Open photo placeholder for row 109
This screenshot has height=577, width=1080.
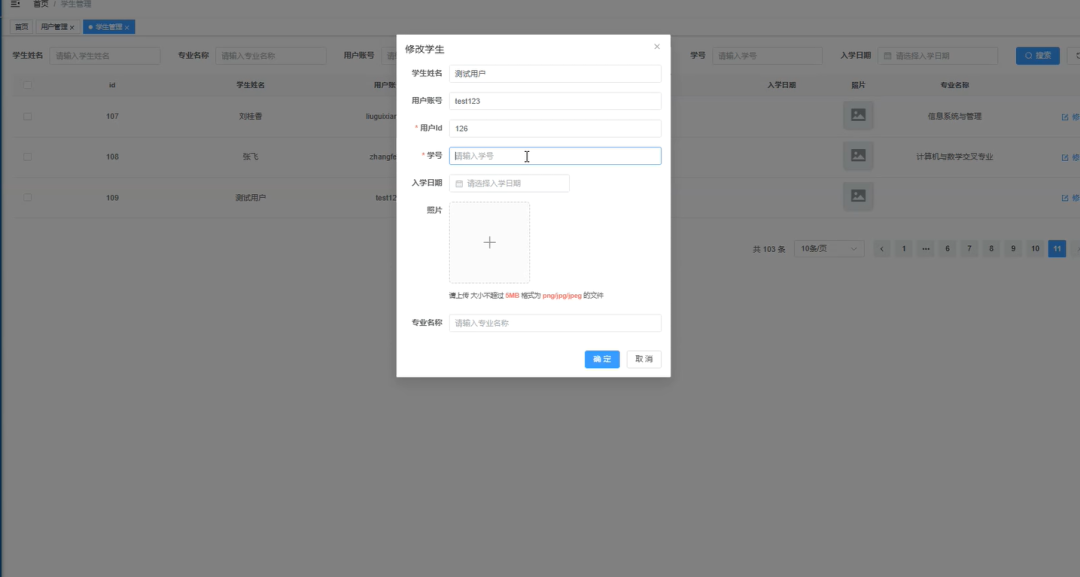tap(858, 197)
